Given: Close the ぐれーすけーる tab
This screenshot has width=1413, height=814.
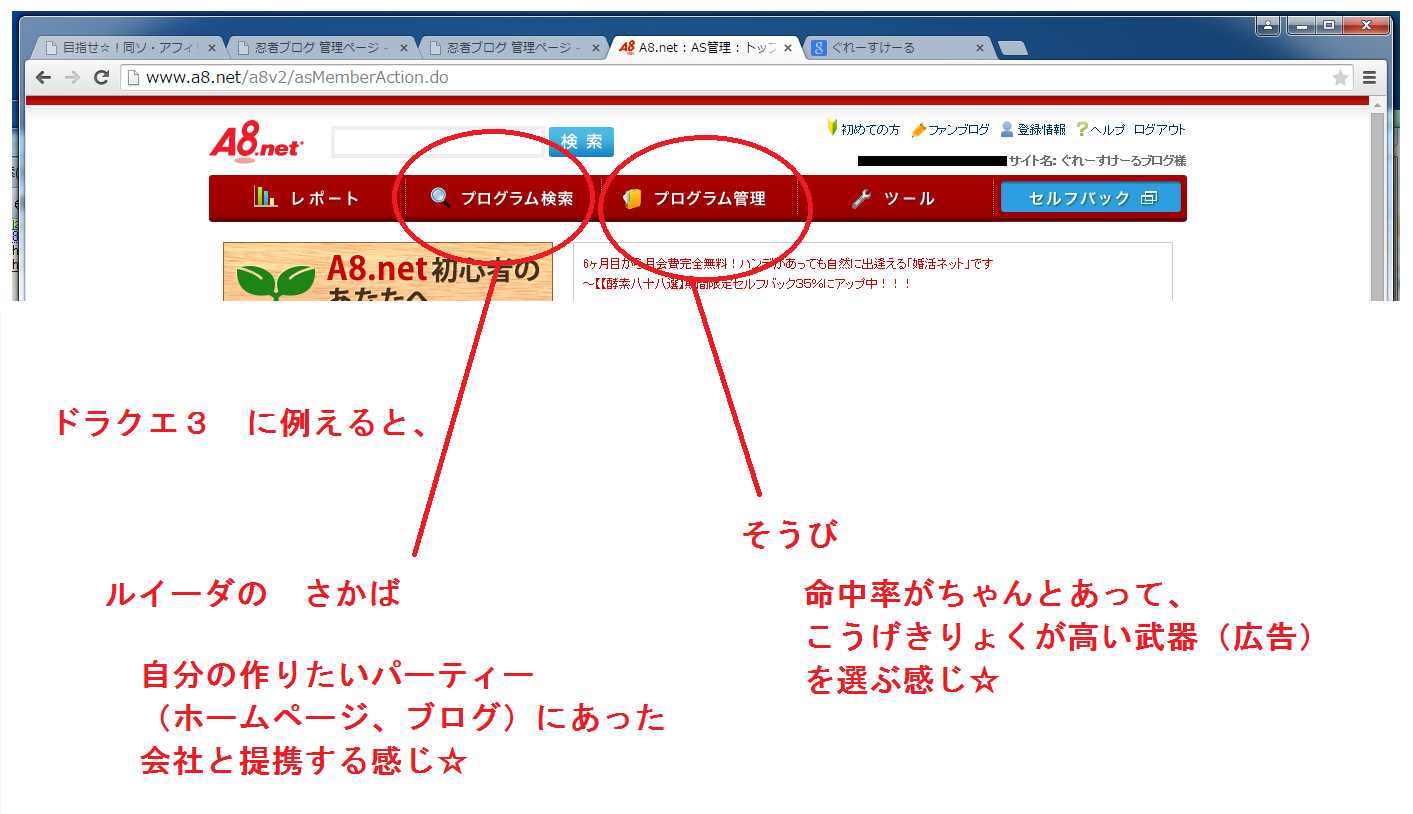Looking at the screenshot, I should coord(980,48).
